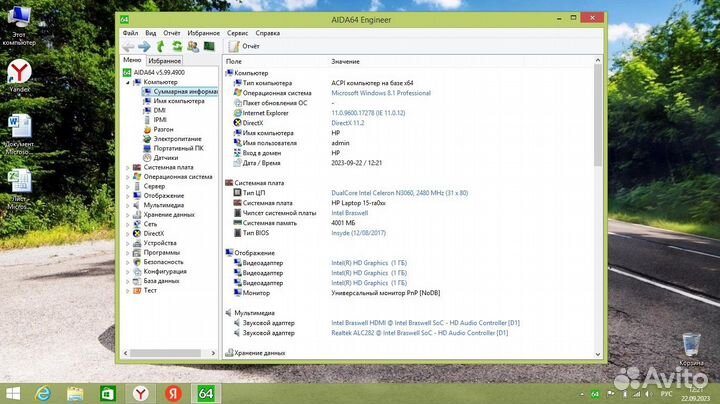Expand the Сервер tree node
720x404 pixels.
[128, 186]
